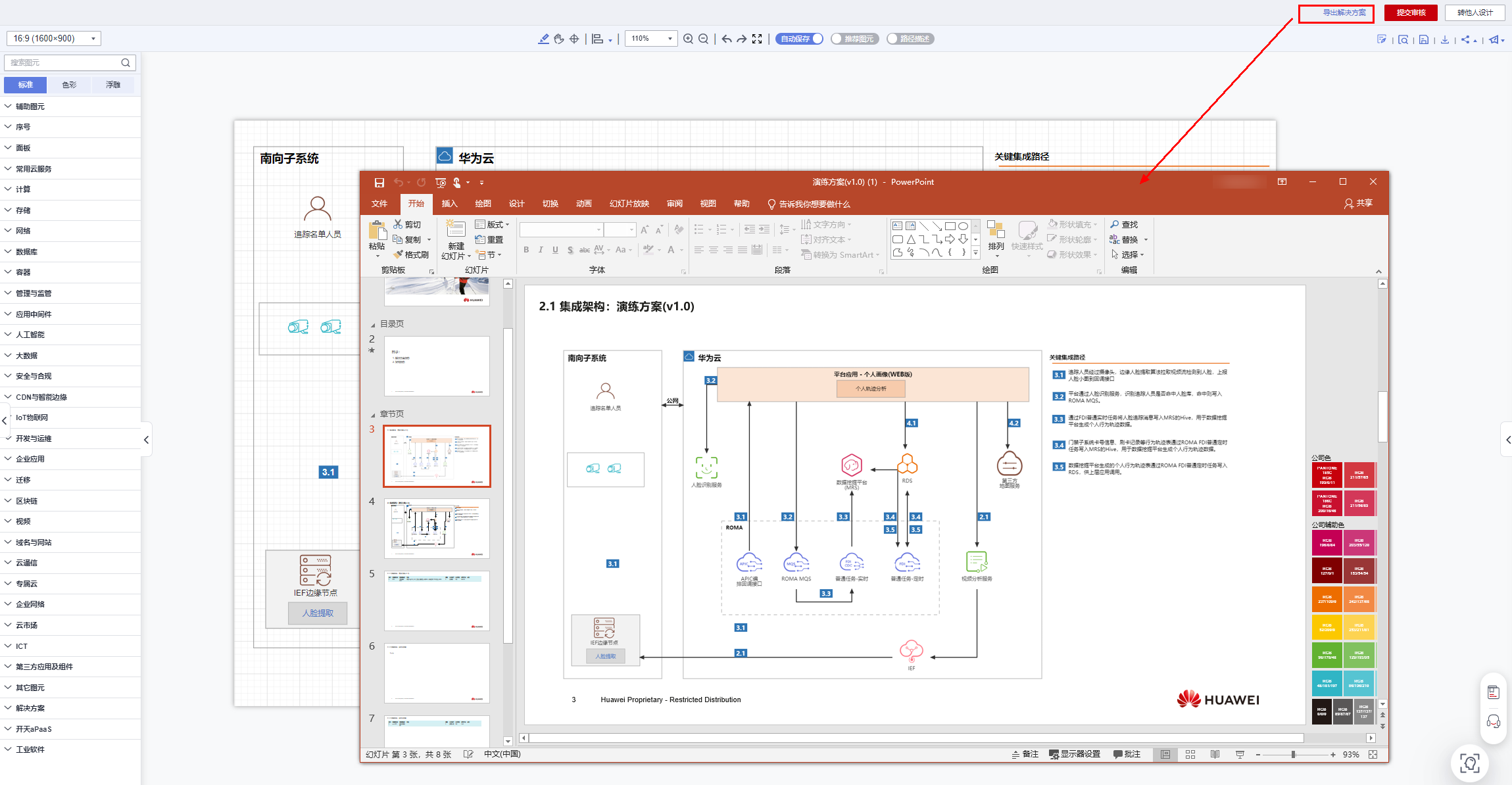Image resolution: width=1512 pixels, height=785 pixels.
Task: Click the 转他人设计 button
Action: coord(1475,13)
